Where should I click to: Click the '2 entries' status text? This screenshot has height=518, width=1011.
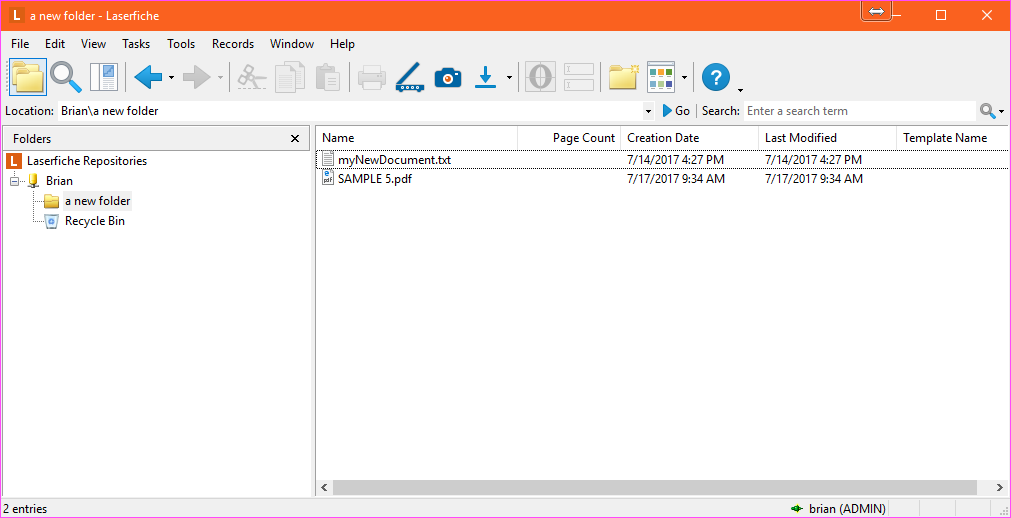(25, 509)
